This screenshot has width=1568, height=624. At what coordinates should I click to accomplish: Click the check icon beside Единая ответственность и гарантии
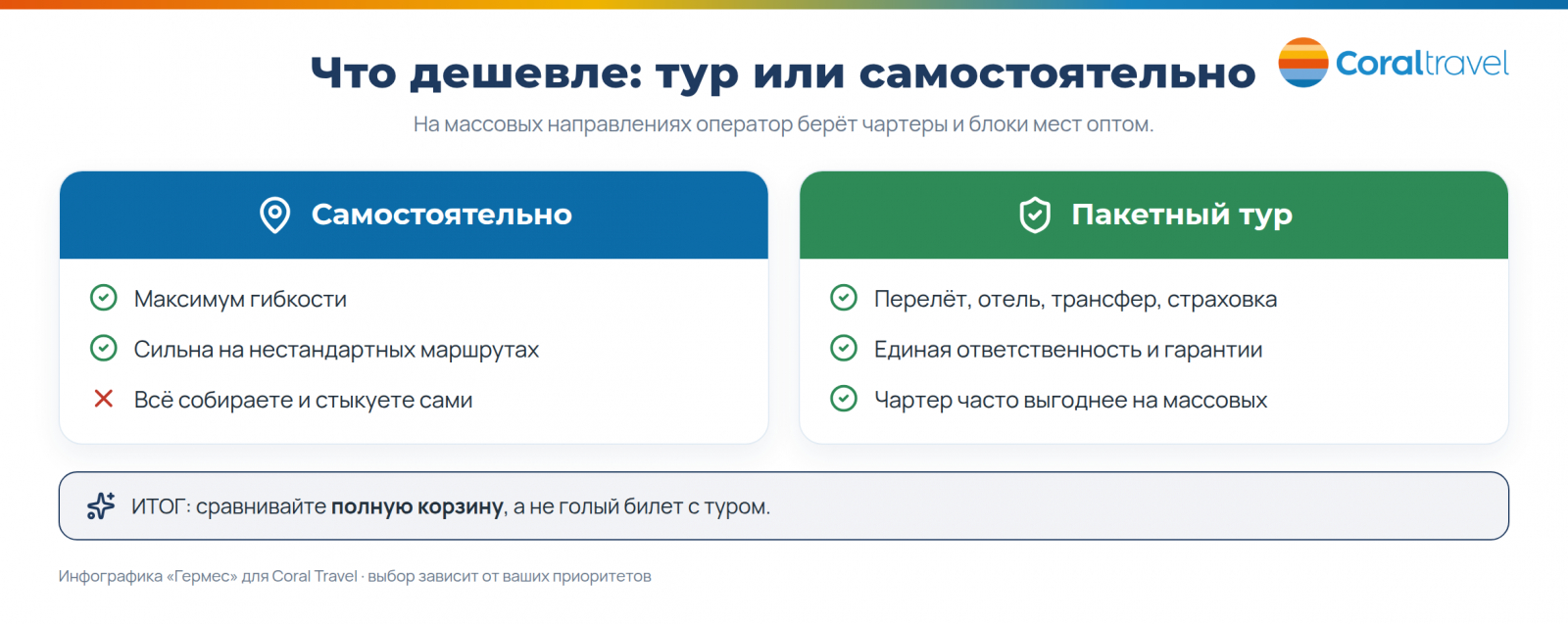pyautogui.click(x=844, y=348)
